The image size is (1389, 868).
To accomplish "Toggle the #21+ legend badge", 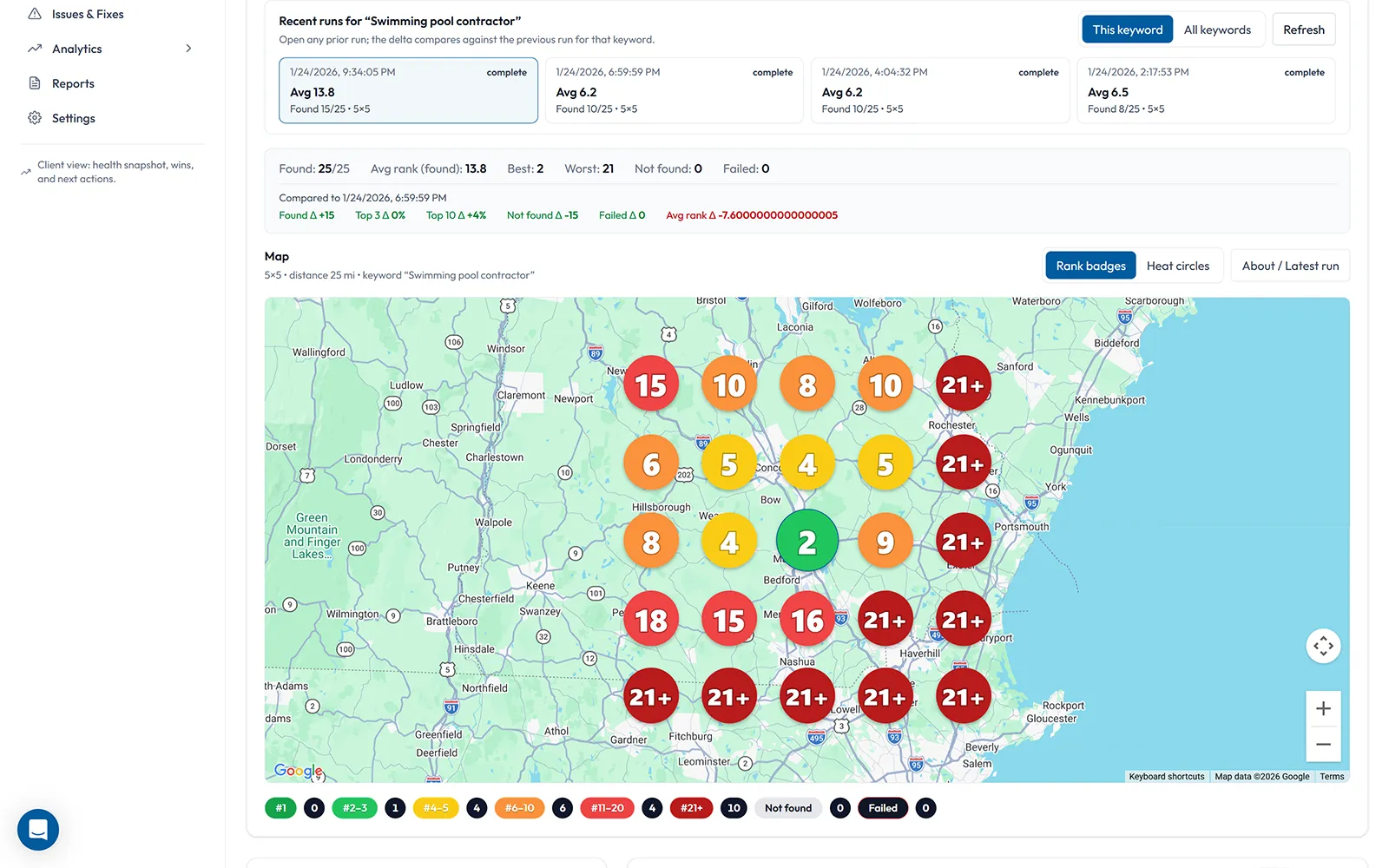I will pos(692,807).
